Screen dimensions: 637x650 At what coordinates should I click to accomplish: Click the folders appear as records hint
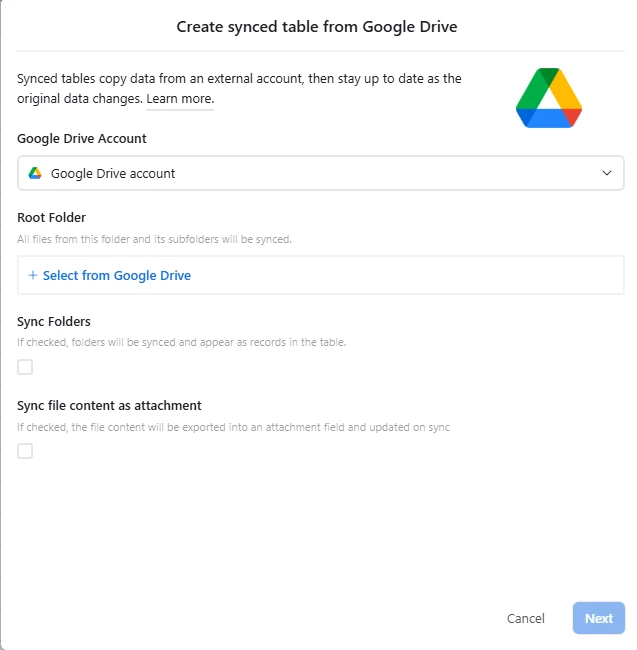pos(182,342)
